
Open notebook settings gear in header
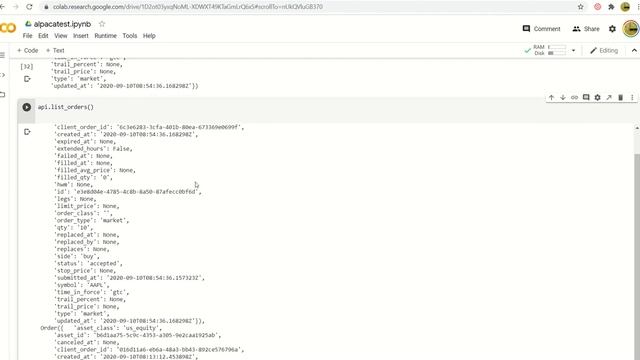click(x=612, y=29)
